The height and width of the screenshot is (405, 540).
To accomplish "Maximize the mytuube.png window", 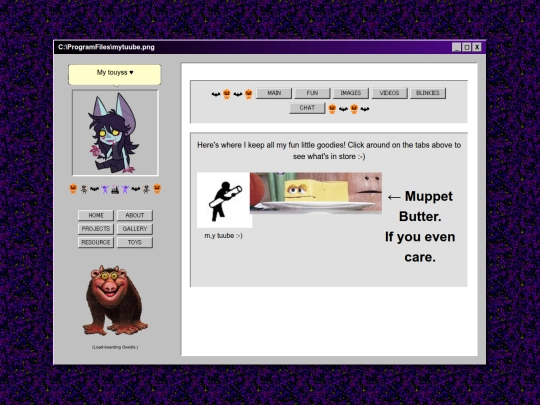I will (467, 47).
